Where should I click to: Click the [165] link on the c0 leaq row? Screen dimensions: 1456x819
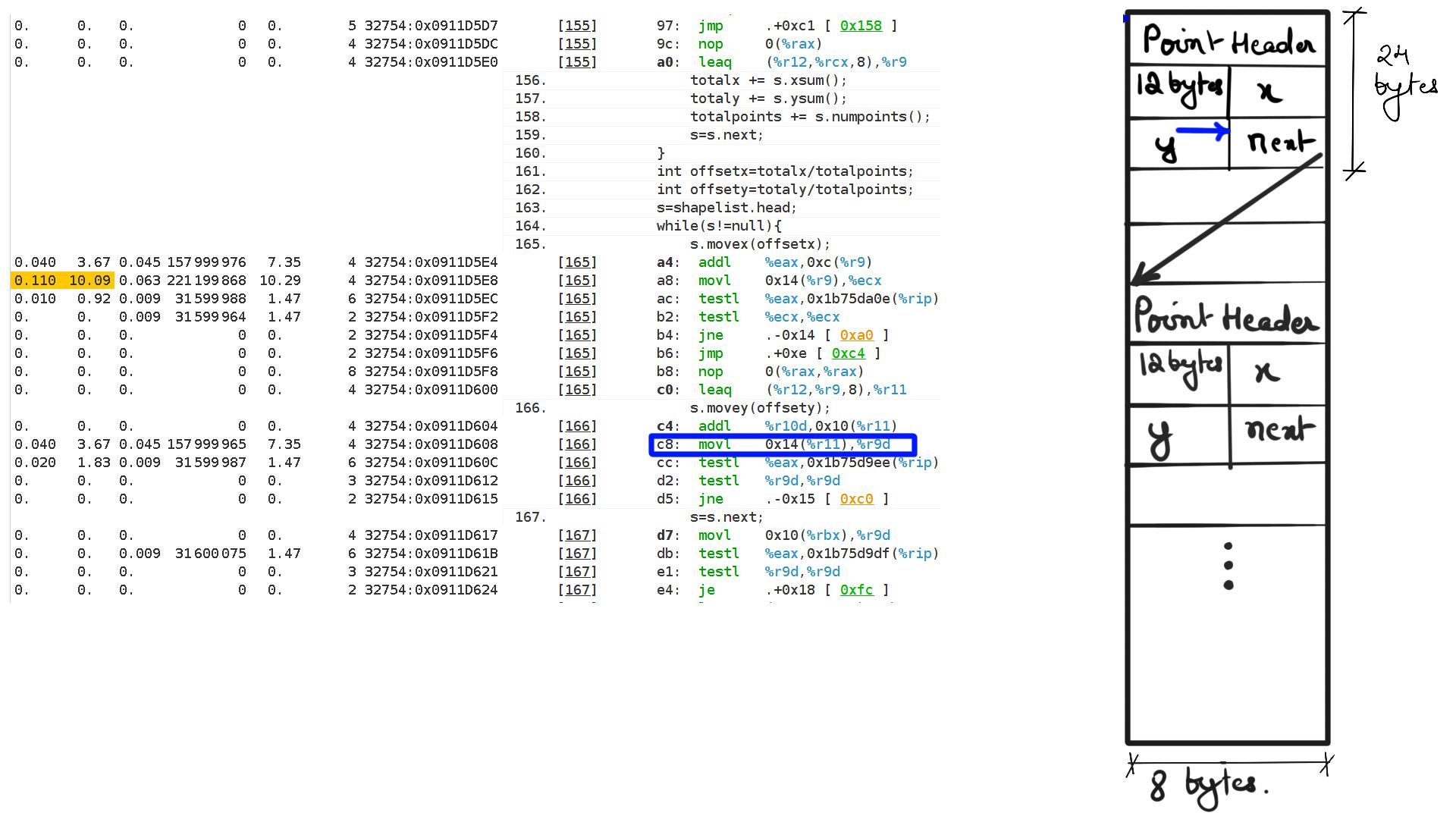click(x=577, y=390)
